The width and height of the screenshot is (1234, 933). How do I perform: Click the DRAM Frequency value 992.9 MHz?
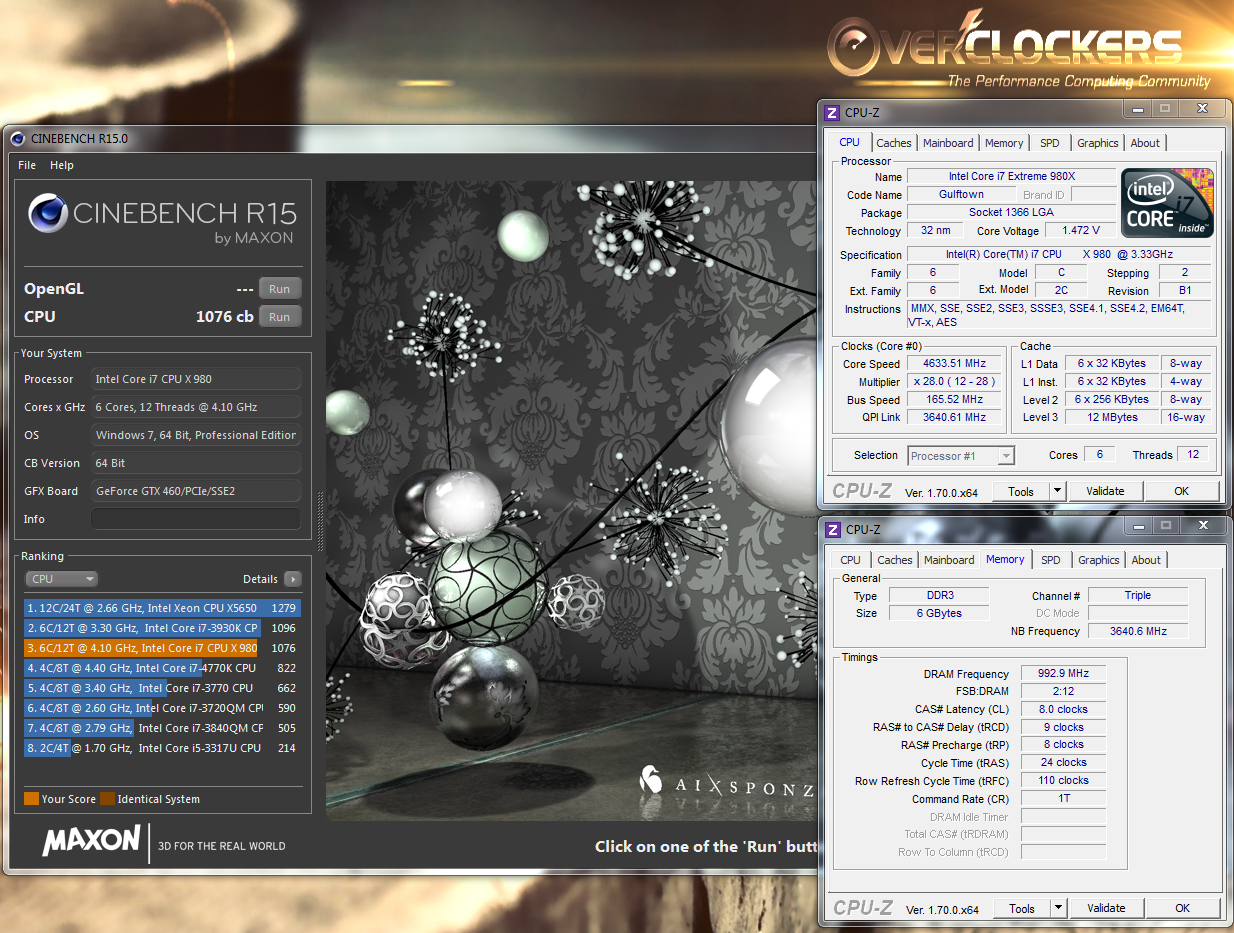tap(1063, 674)
